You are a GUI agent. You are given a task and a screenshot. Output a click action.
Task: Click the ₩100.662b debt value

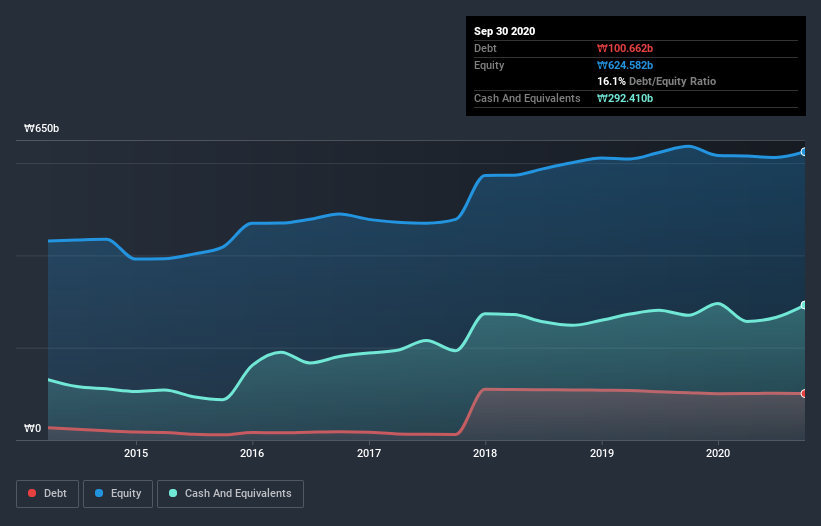(625, 48)
